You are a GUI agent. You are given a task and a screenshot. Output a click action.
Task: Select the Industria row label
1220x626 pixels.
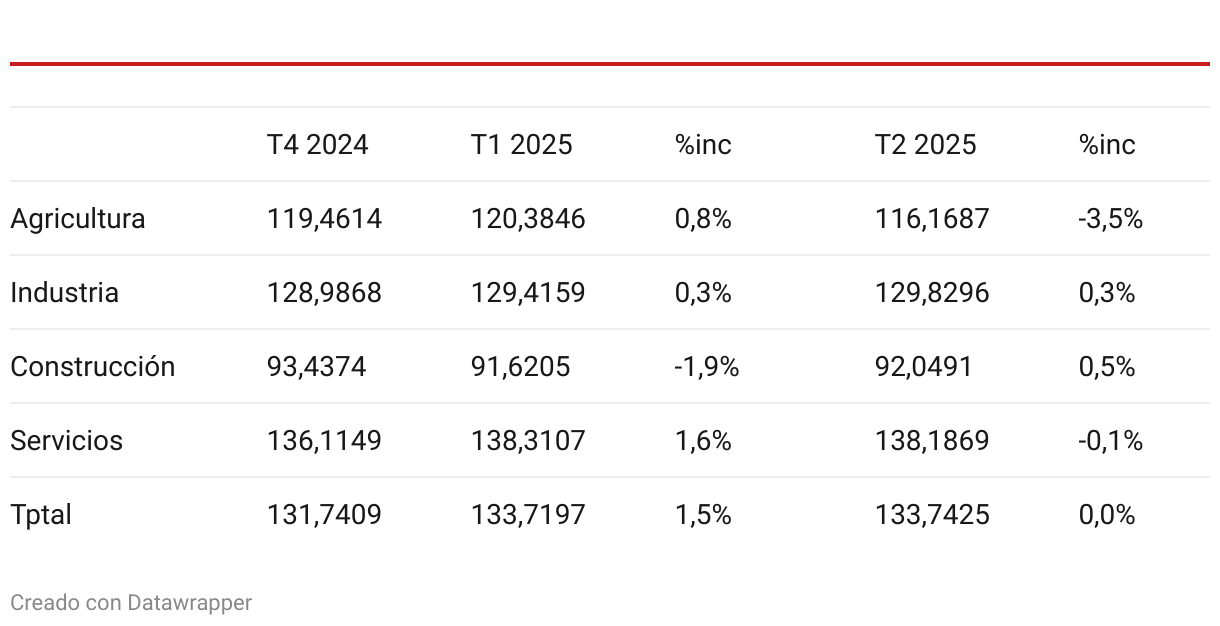pos(64,293)
